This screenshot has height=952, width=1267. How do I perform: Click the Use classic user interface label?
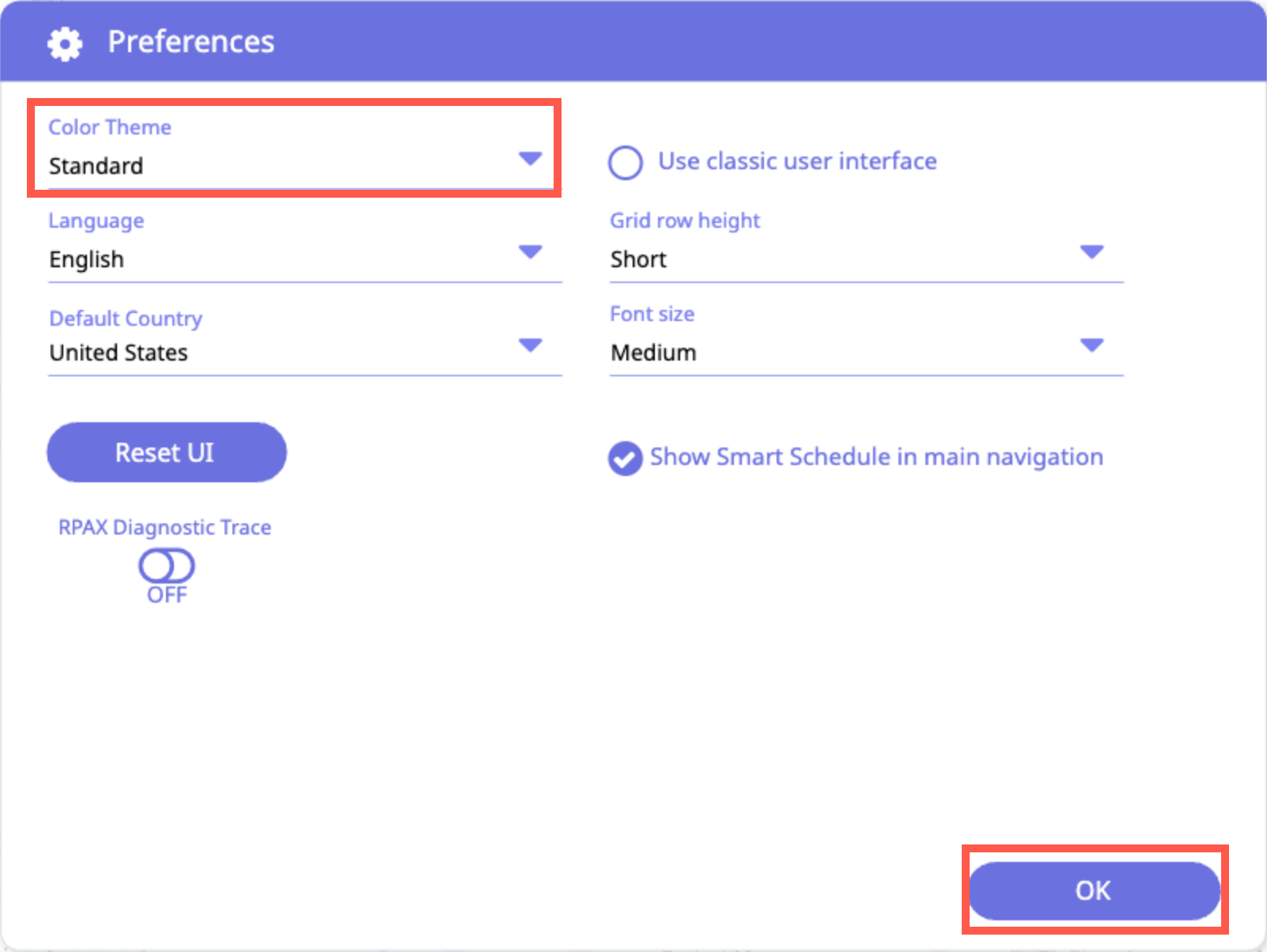coord(797,161)
